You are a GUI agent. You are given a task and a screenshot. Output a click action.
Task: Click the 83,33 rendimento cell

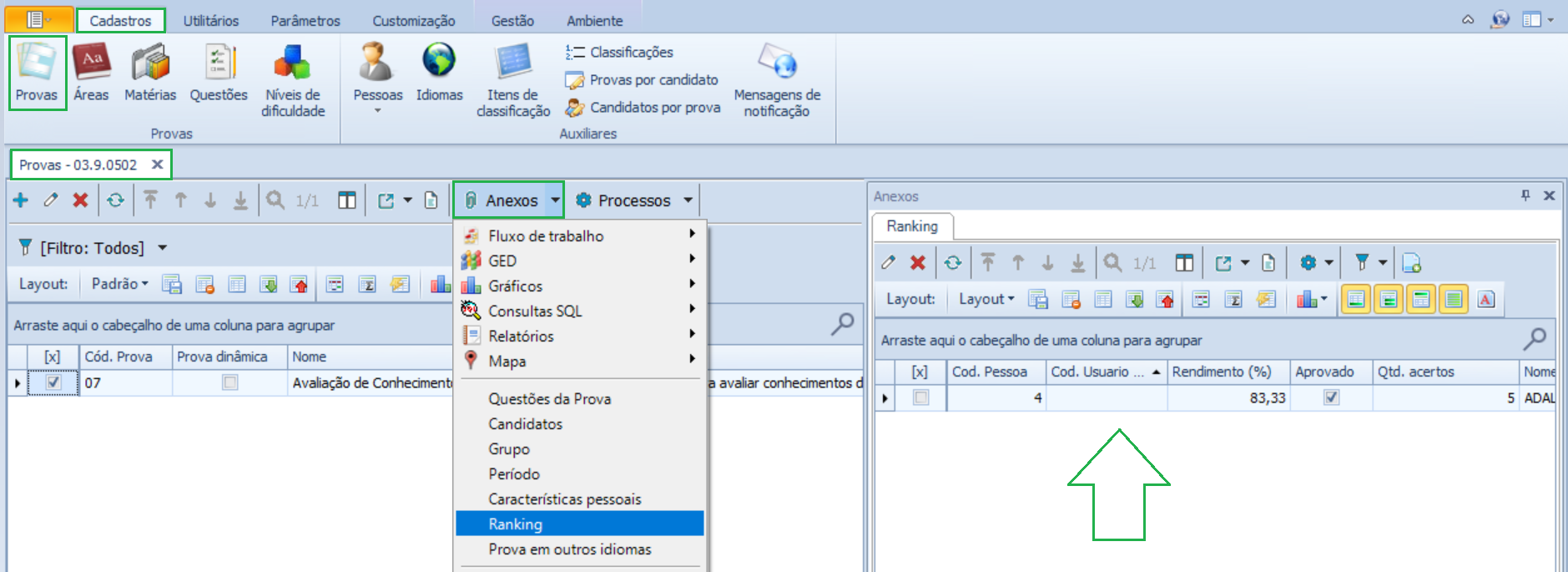point(1228,397)
